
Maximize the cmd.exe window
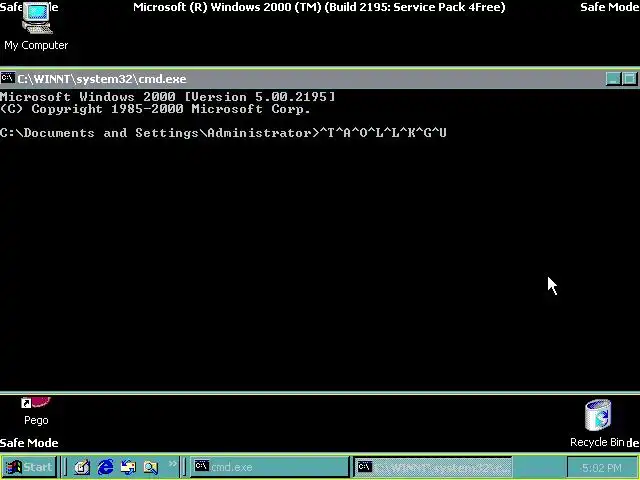pyautogui.click(x=629, y=79)
